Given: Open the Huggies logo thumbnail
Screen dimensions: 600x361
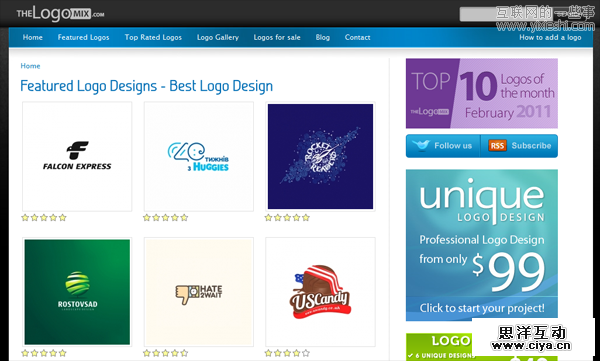Looking at the screenshot, I should click(x=199, y=157).
